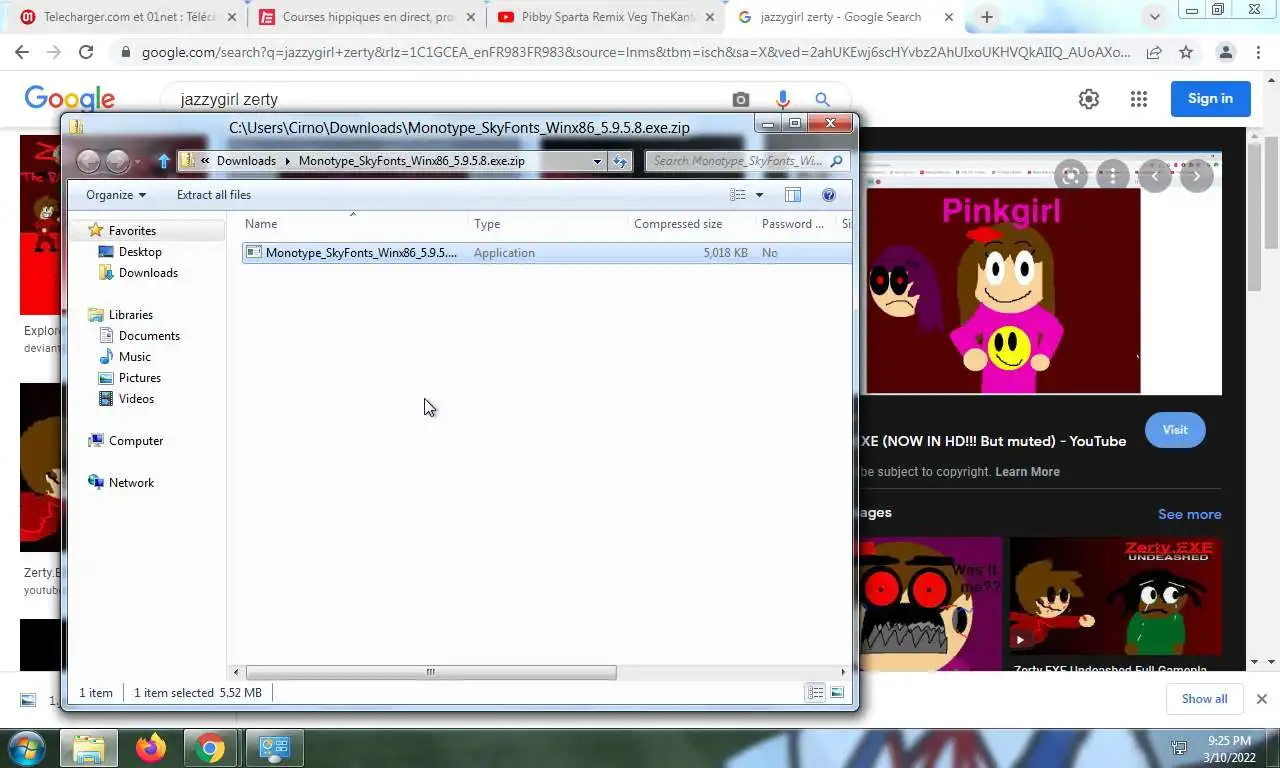Refresh the Explorer address bar
The image size is (1280, 768).
pos(620,161)
